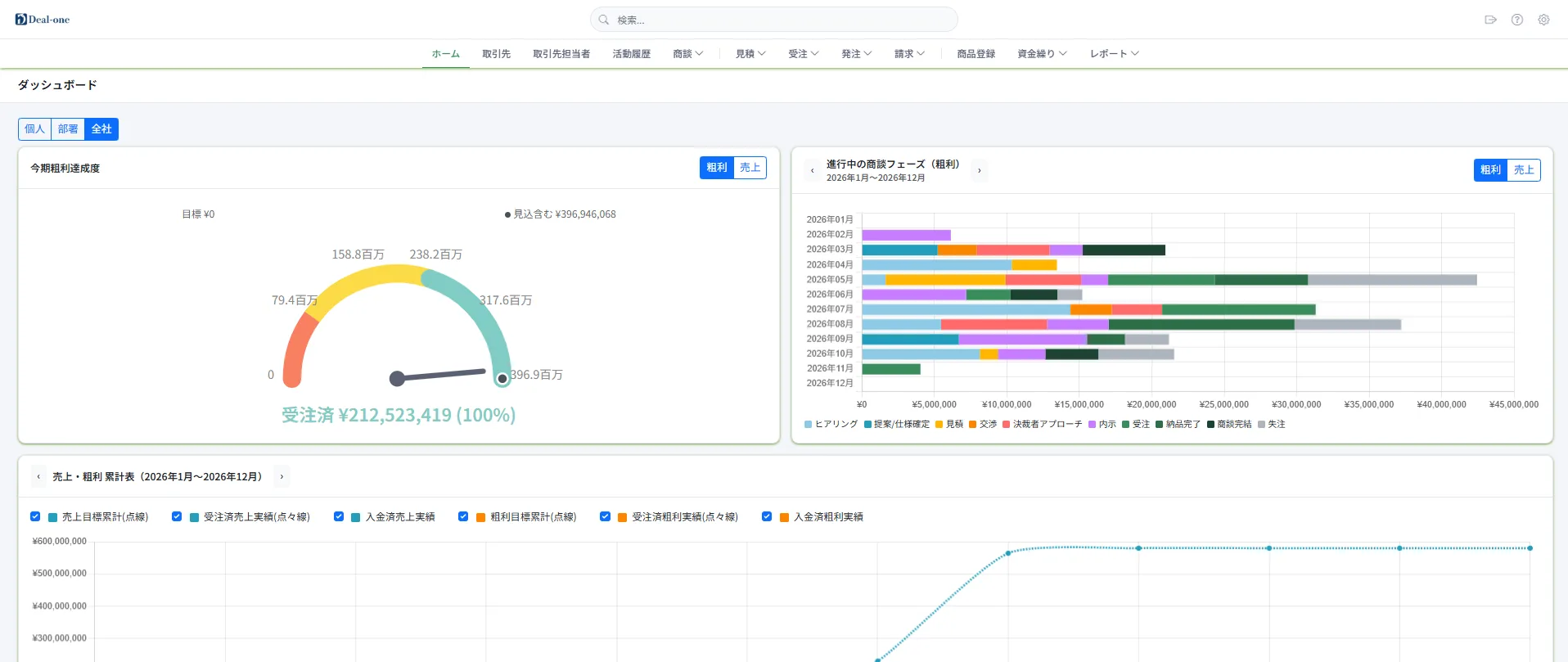
Task: Toggle 見積 legend item in chart
Action: 949,424
